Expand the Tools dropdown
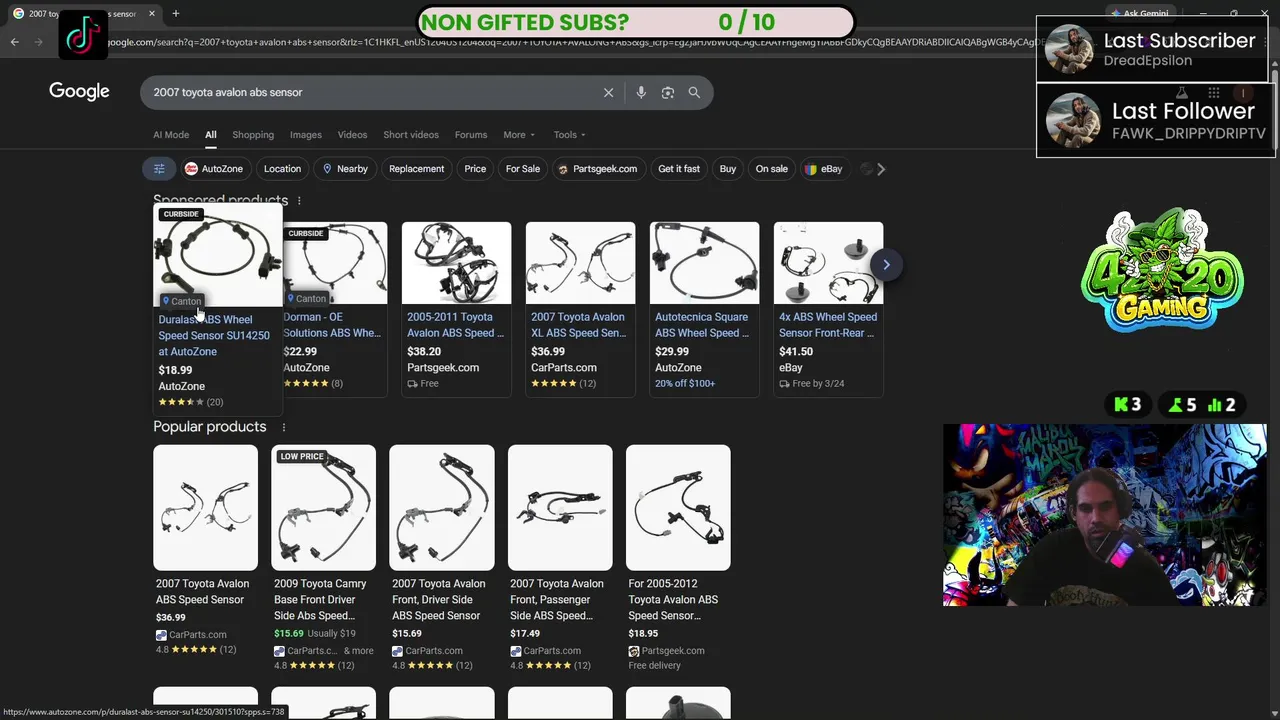 pyautogui.click(x=570, y=135)
